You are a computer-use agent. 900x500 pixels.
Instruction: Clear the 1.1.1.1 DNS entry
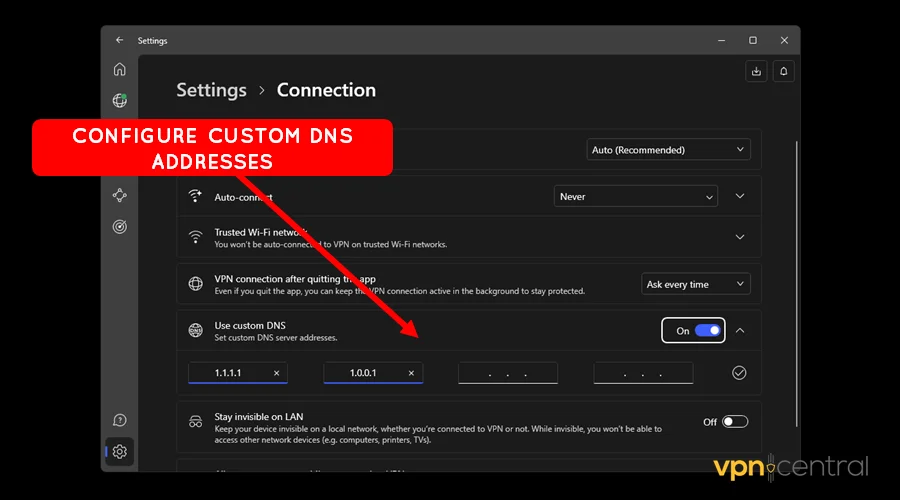coord(276,373)
